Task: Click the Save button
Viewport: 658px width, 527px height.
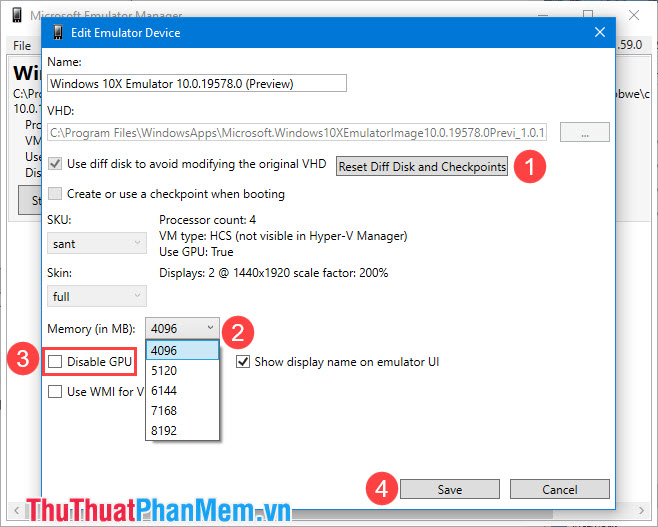Action: [x=449, y=489]
